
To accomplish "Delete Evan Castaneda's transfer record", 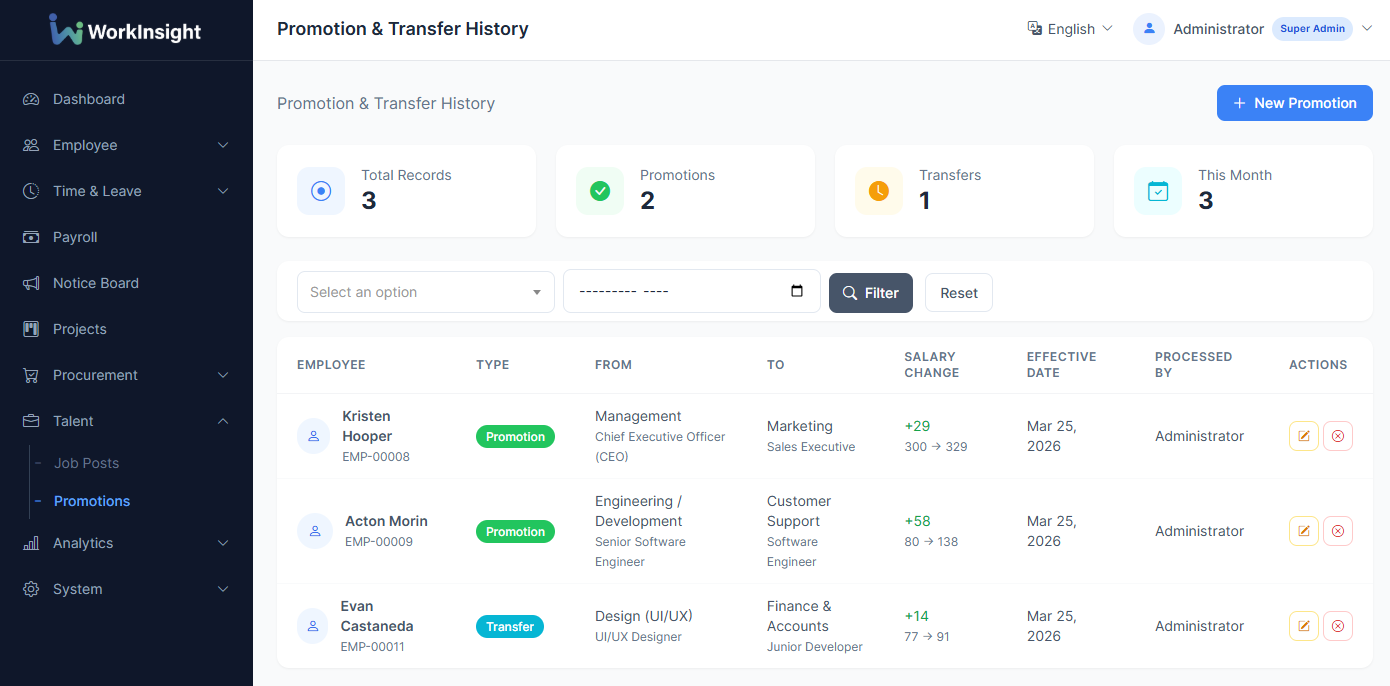I will [1338, 626].
